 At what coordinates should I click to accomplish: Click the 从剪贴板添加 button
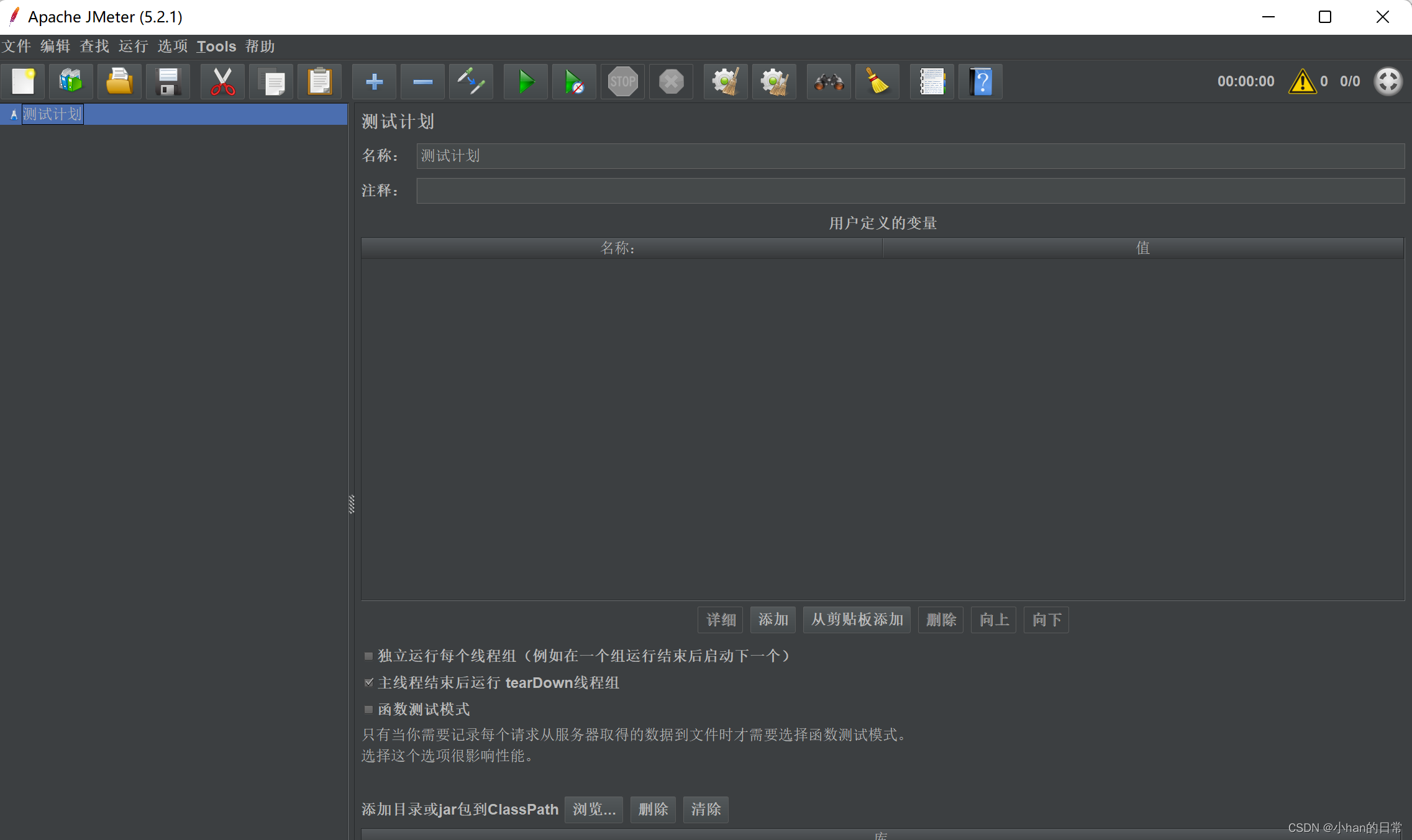tap(856, 620)
